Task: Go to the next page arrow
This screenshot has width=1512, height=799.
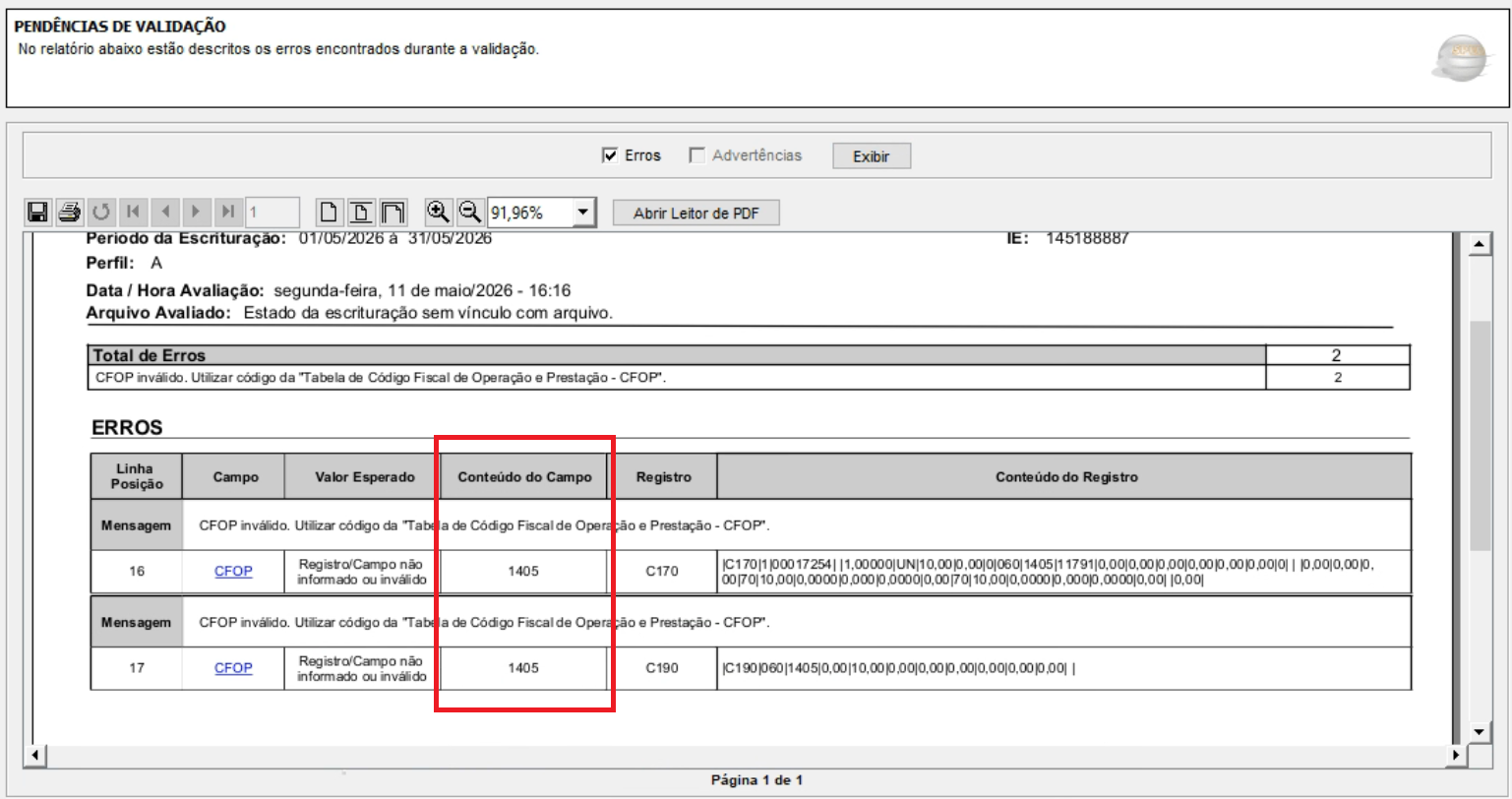Action: 197,212
